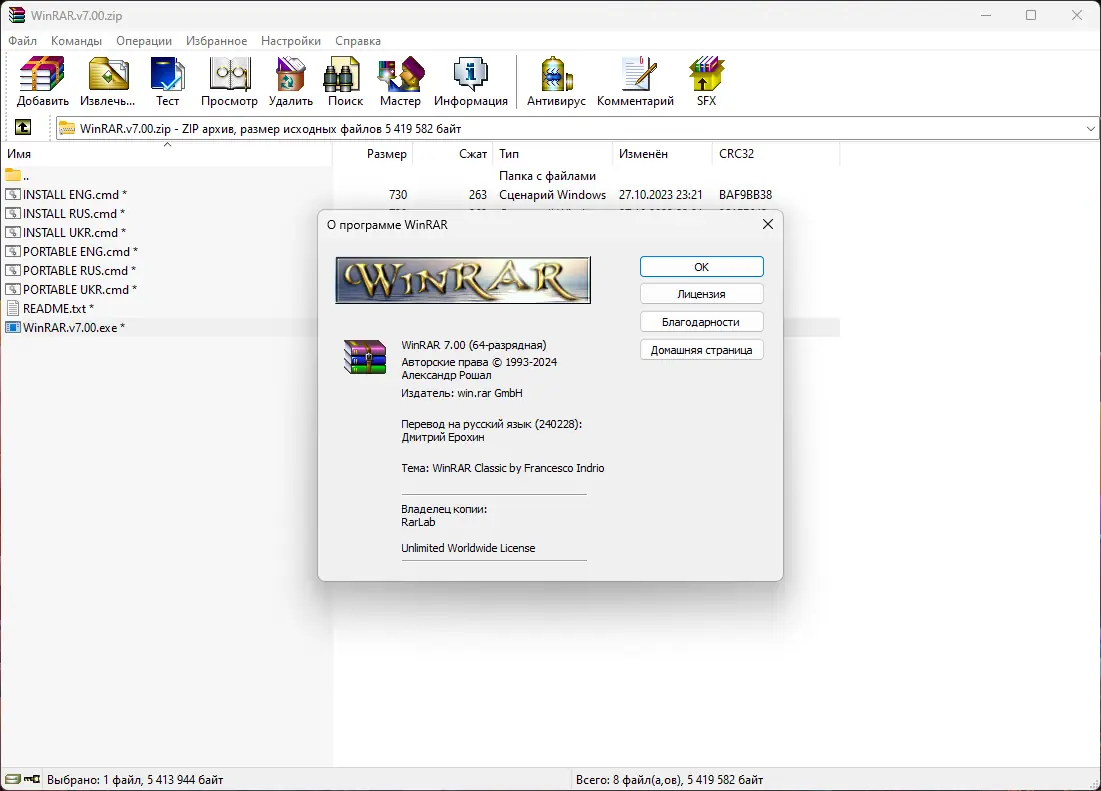Click the drive icon in status bar
1101x791 pixels.
coord(13,779)
